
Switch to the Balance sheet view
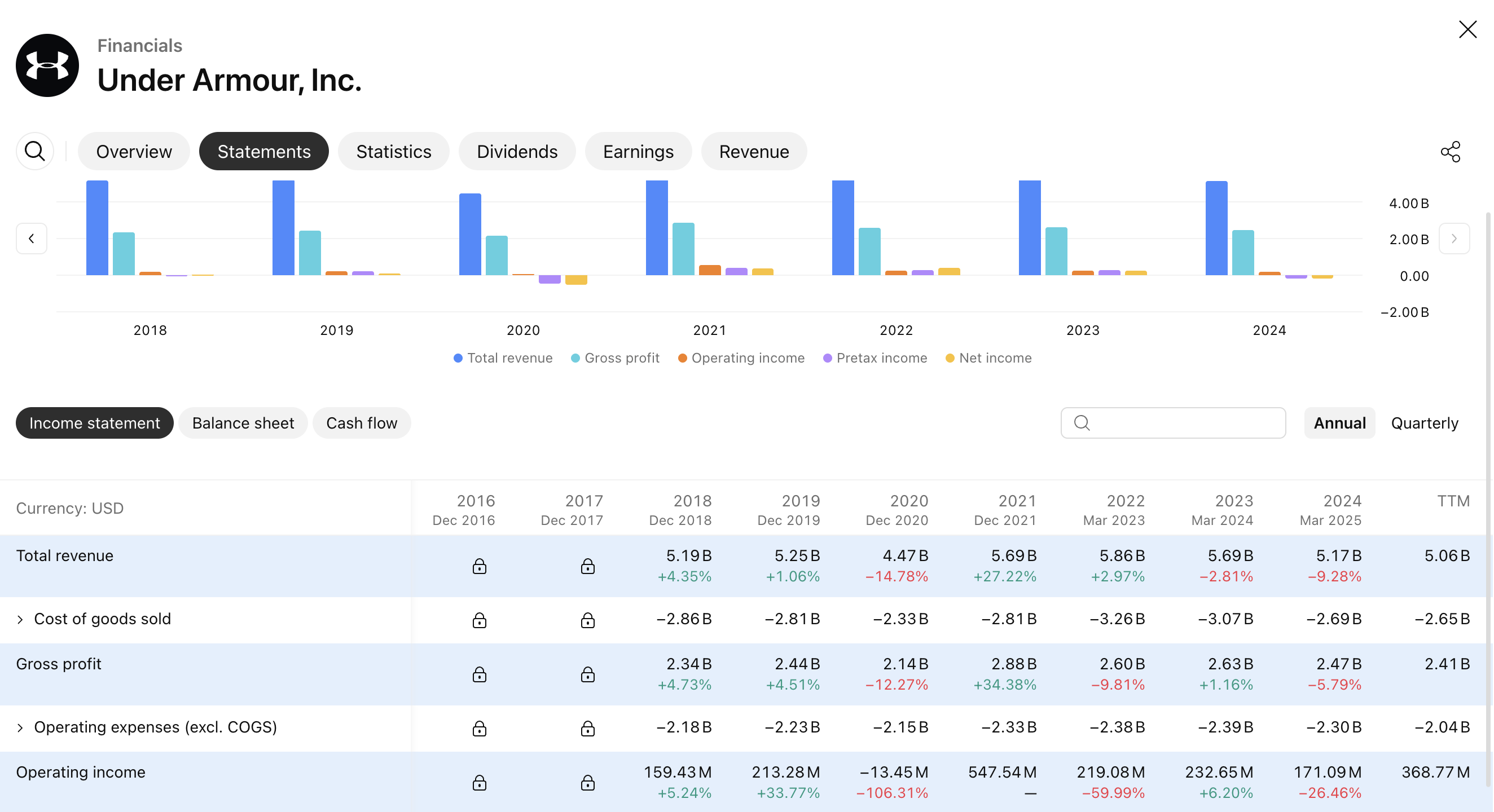point(243,423)
